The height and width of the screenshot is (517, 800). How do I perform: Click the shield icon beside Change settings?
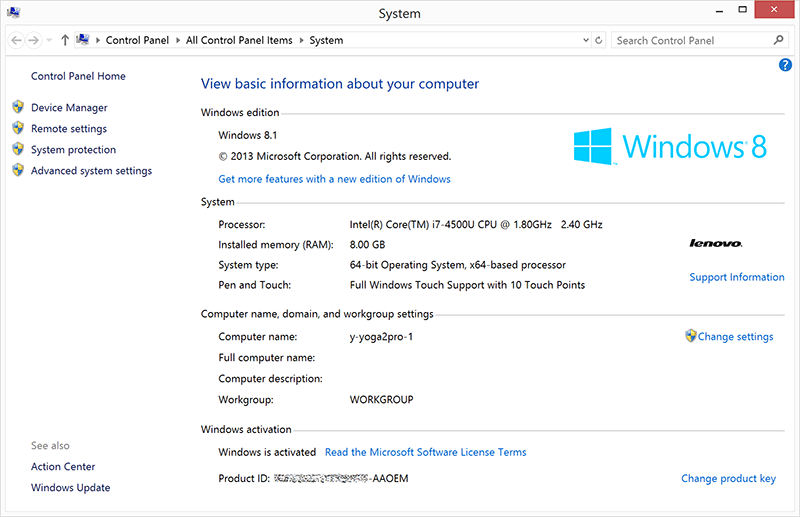[x=691, y=335]
